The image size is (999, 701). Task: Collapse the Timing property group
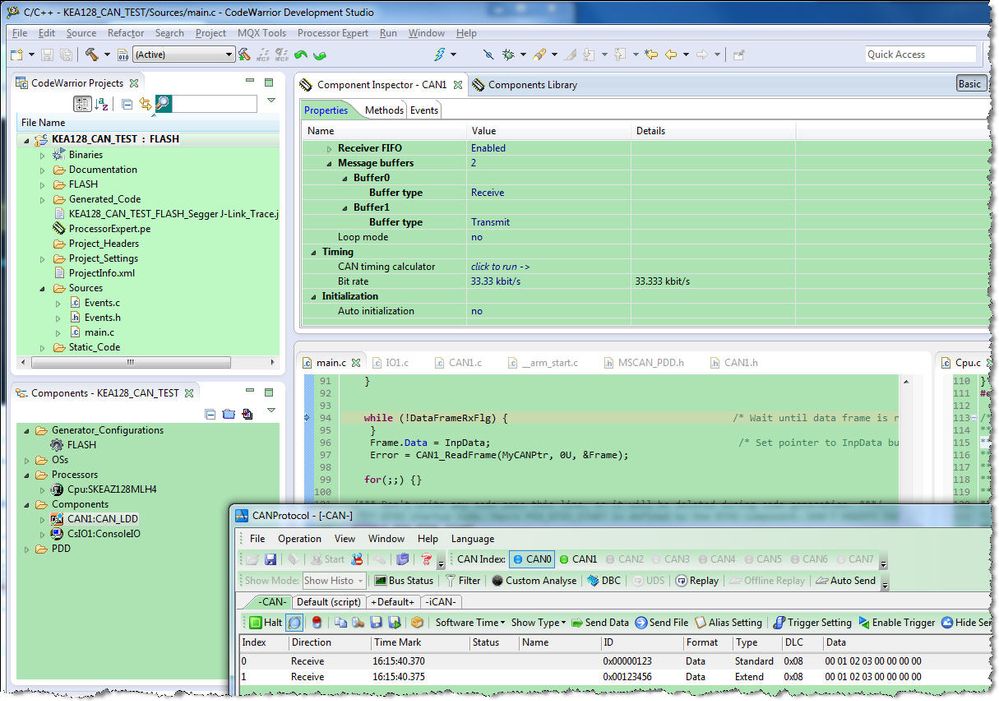point(313,252)
